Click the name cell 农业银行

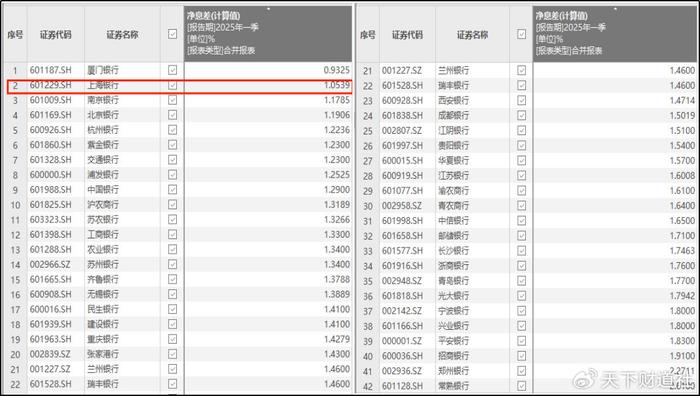point(103,249)
